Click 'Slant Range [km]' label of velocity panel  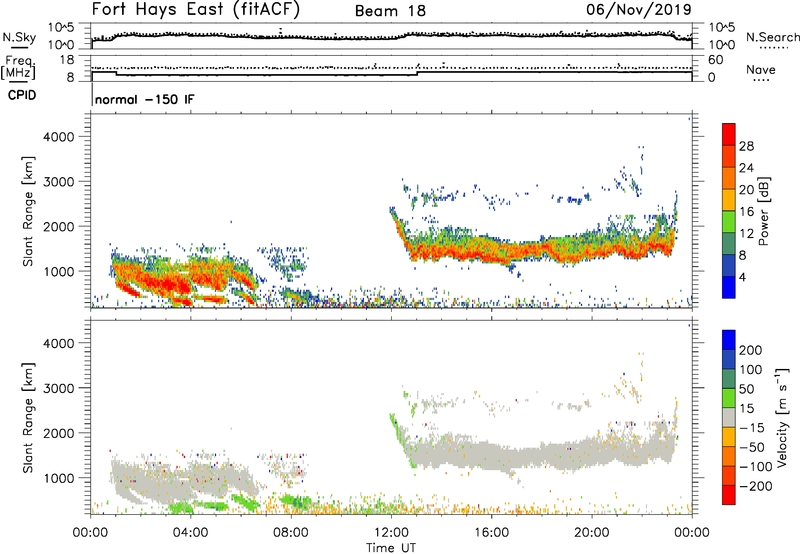(28, 418)
